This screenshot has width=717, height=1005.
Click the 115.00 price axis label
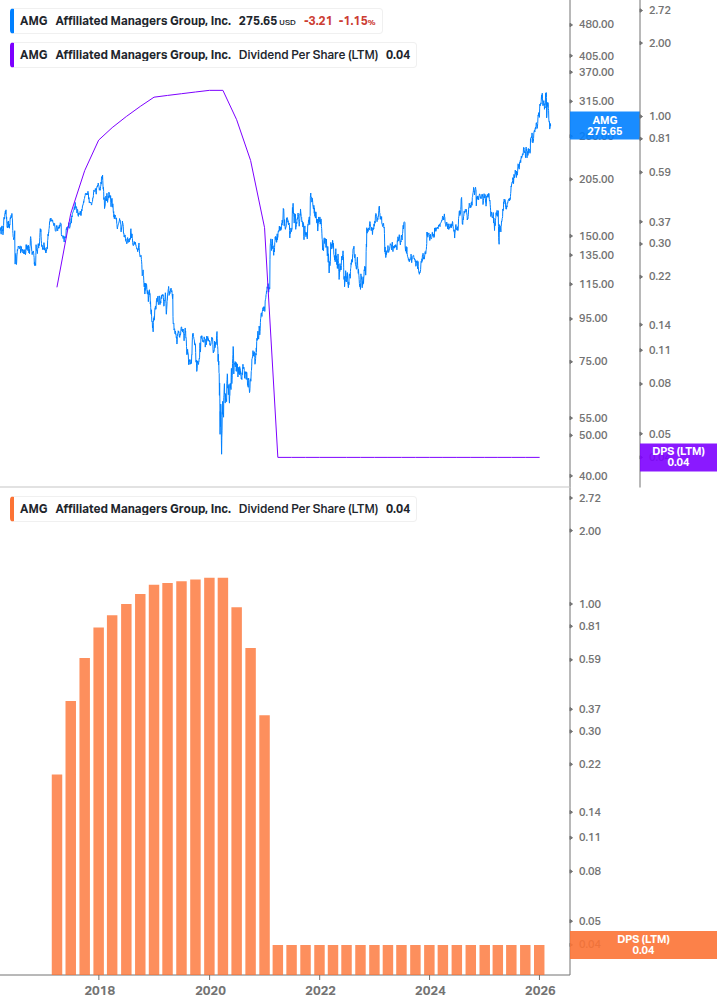pos(597,285)
